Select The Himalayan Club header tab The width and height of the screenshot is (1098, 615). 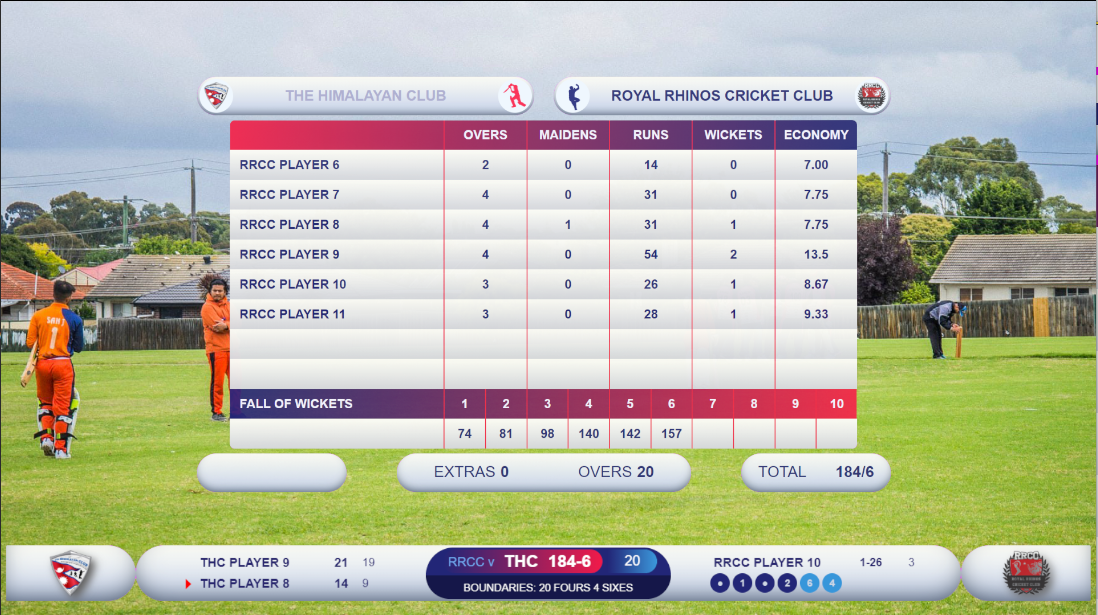click(x=365, y=95)
